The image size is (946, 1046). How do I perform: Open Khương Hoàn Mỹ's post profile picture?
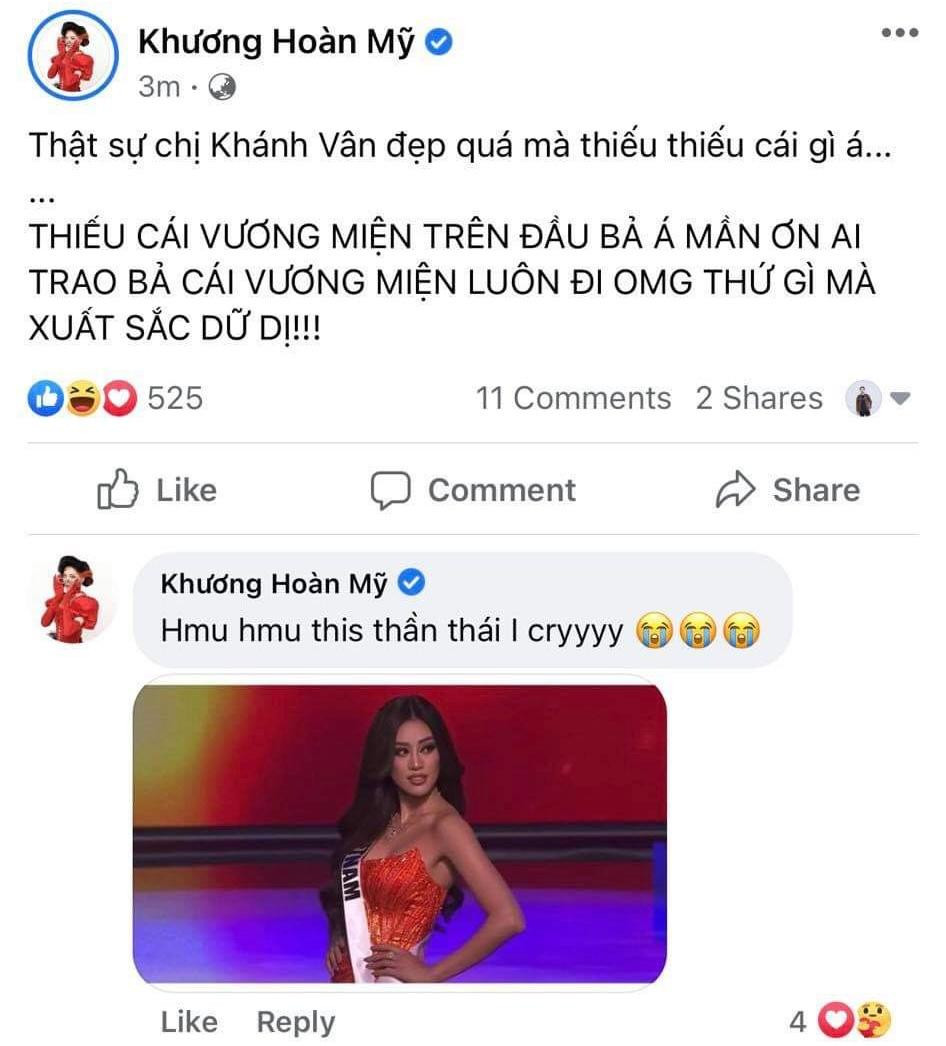pyautogui.click(x=73, y=55)
